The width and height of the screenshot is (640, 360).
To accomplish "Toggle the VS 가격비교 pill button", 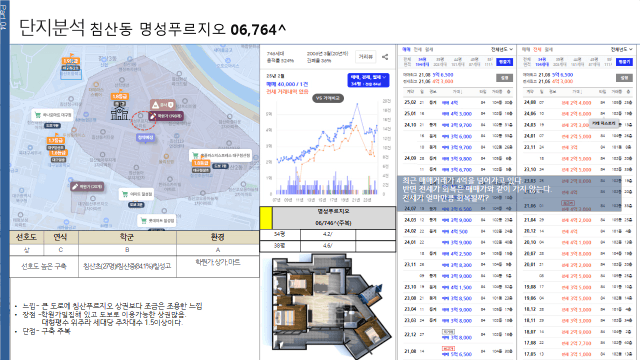I will pyautogui.click(x=328, y=98).
